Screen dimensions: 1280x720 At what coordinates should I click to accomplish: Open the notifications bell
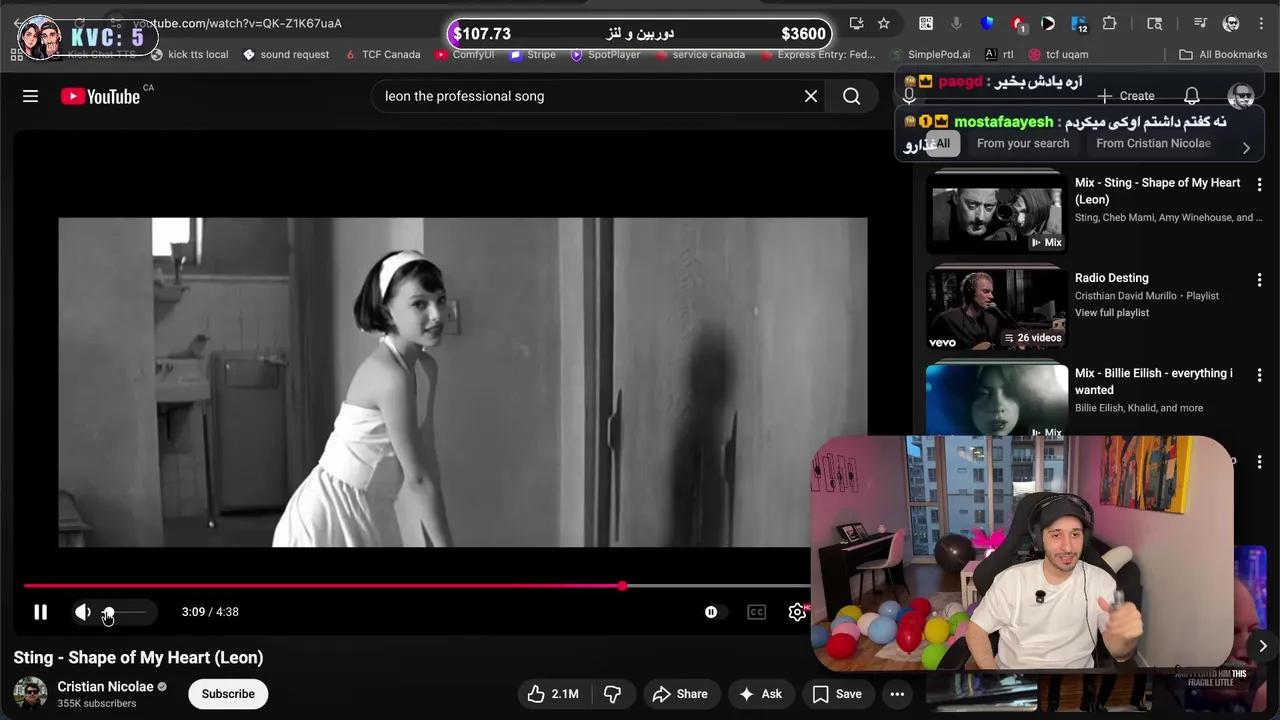(1192, 96)
